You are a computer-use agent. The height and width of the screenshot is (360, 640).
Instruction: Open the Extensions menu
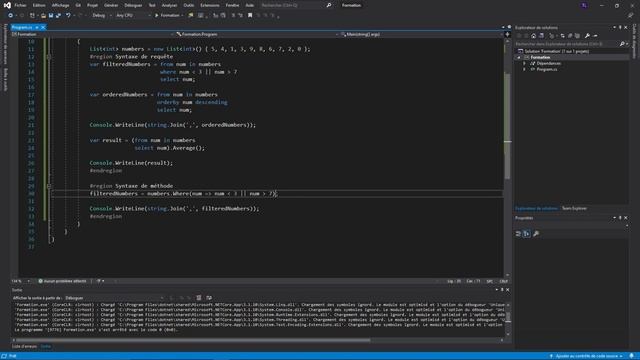coord(210,5)
